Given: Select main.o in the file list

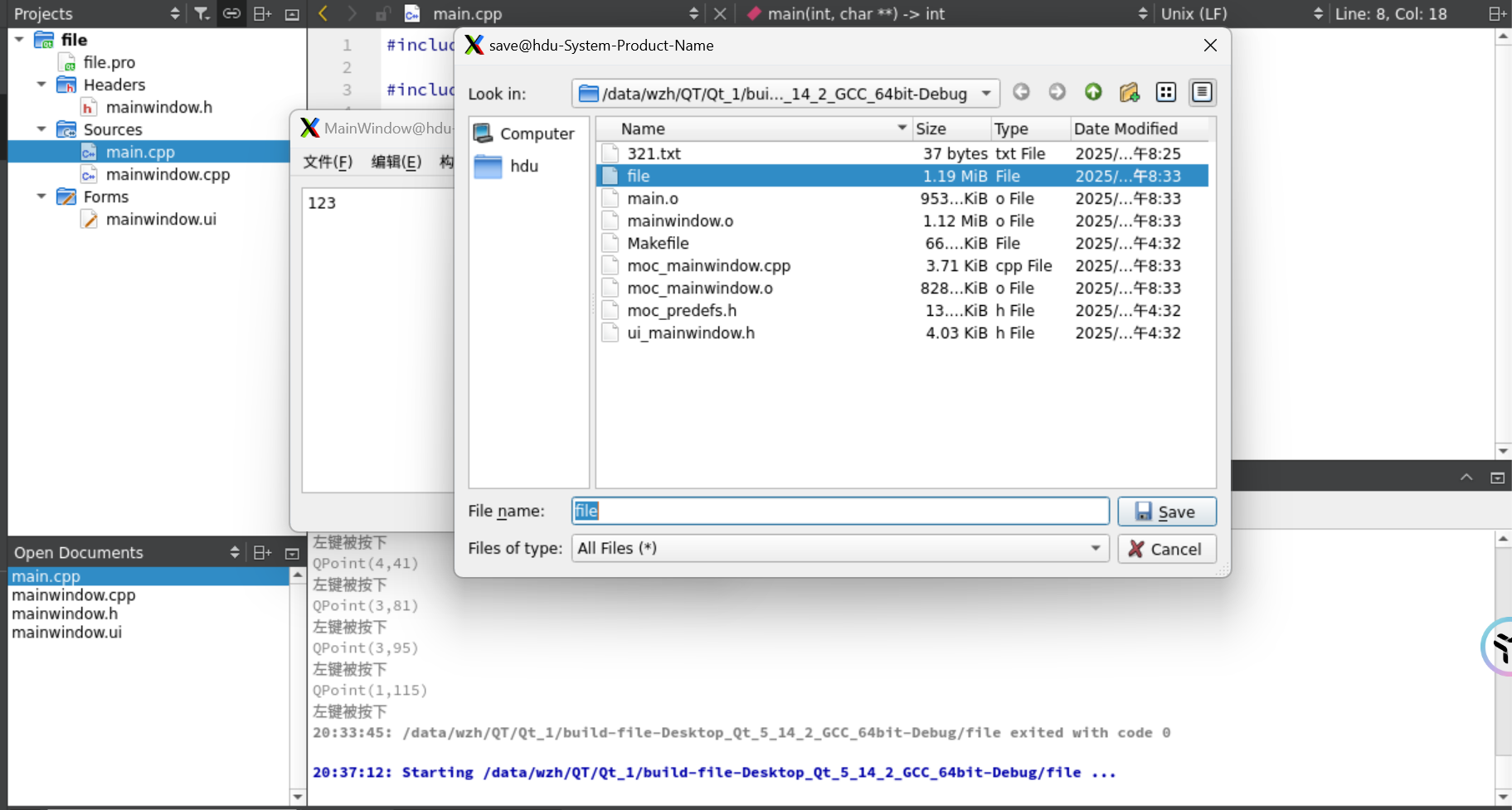Looking at the screenshot, I should (902, 198).
